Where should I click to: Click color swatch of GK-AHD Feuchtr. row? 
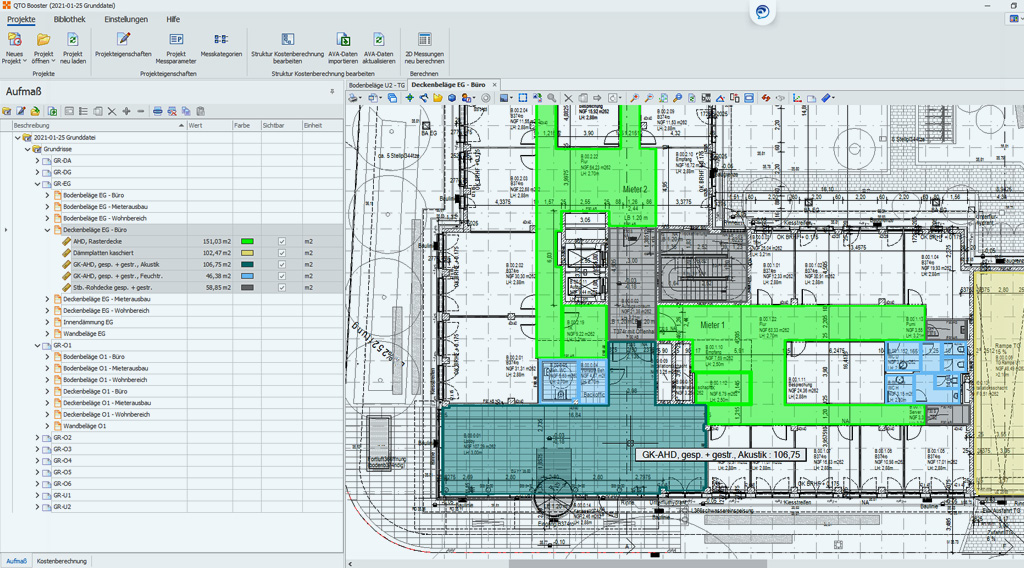click(x=247, y=276)
